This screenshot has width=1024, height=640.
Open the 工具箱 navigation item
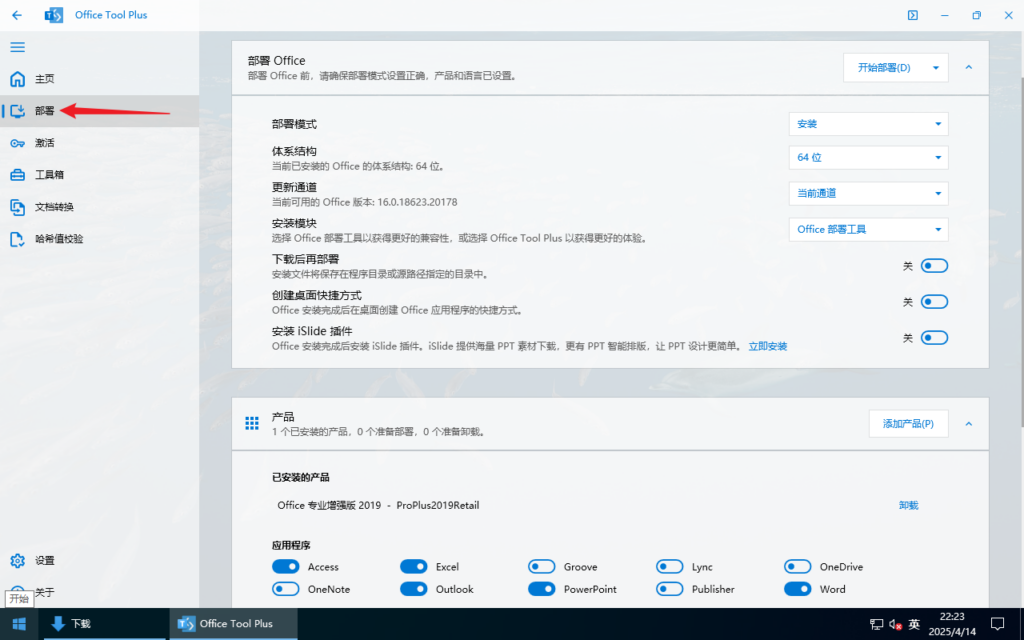pos(99,175)
